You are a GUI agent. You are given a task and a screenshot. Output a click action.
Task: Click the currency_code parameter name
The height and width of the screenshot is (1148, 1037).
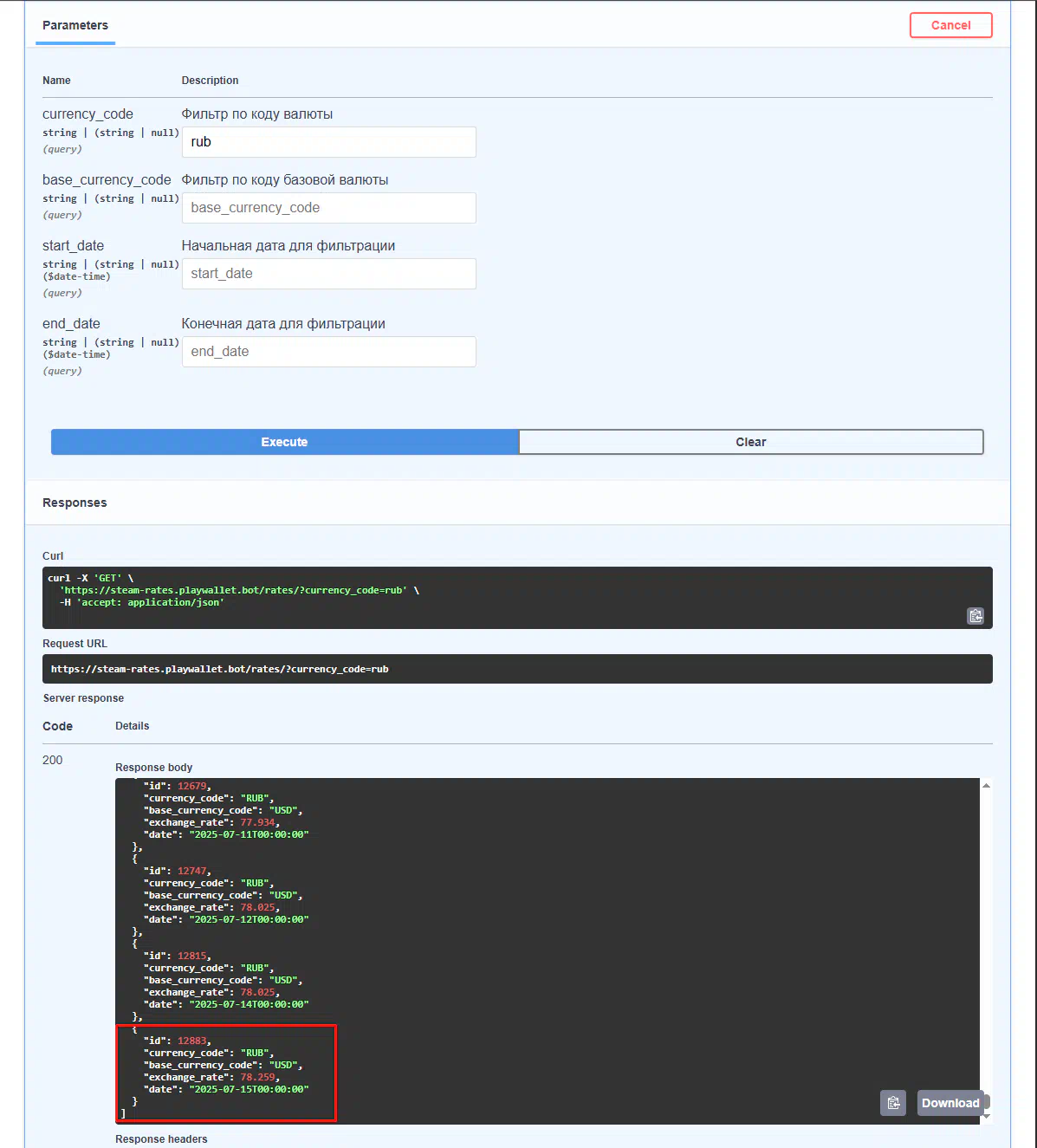pos(87,114)
